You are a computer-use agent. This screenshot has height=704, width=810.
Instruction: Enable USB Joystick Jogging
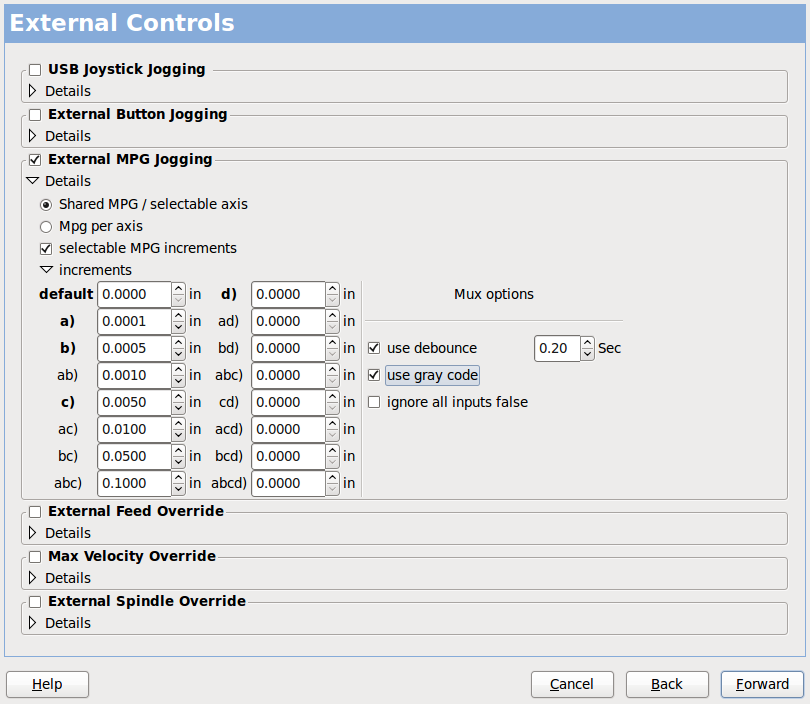click(x=35, y=69)
